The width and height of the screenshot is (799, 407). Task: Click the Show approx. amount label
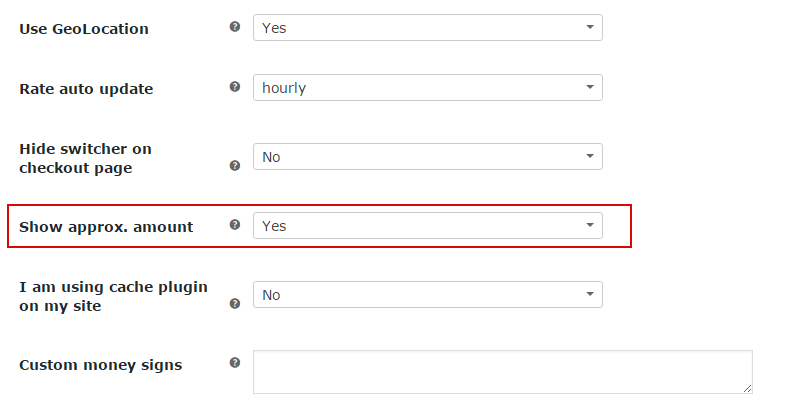click(106, 227)
